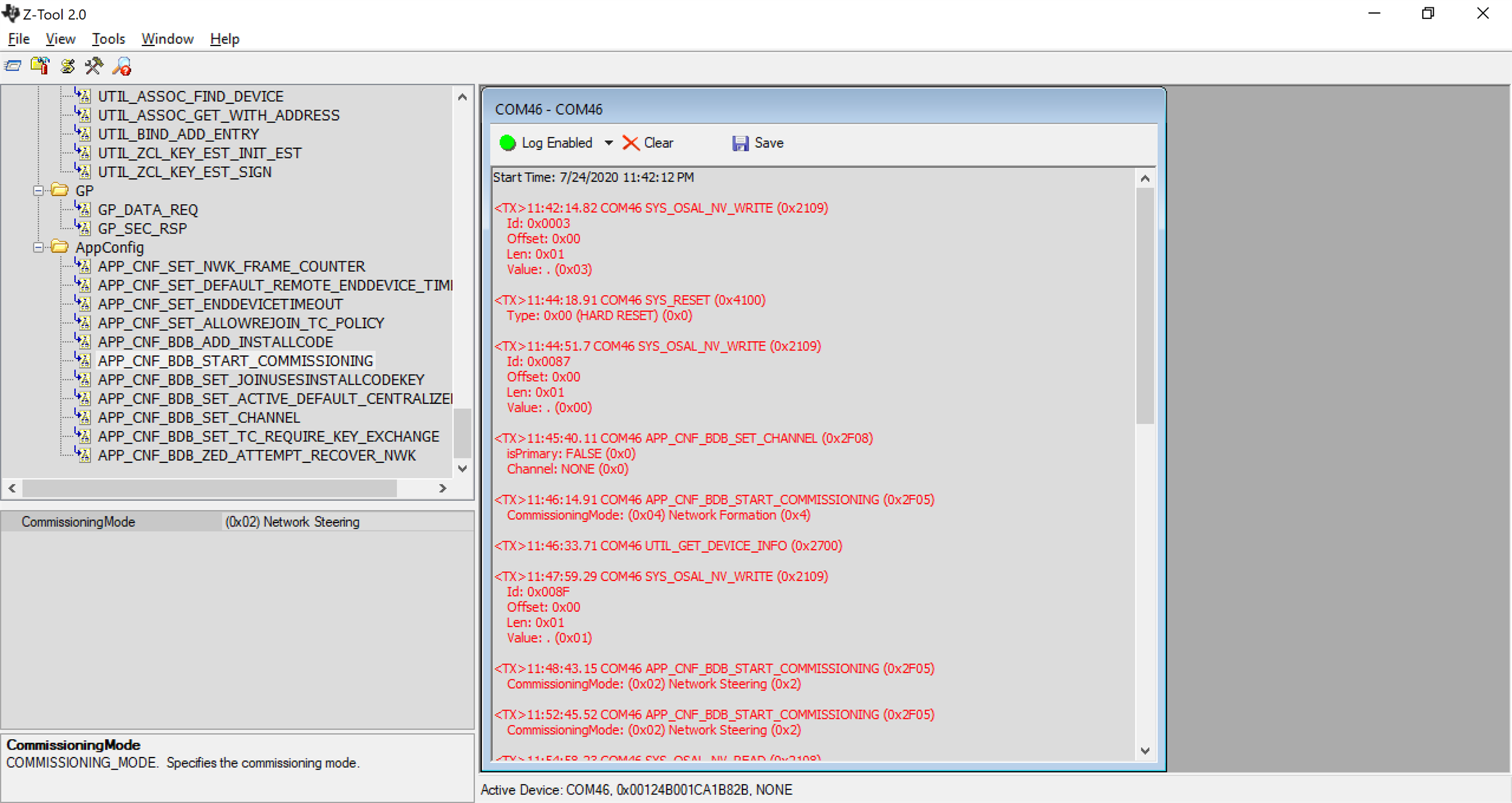The width and height of the screenshot is (1512, 803).
Task: Open the CommissioningMode value Network Steering field
Action: tap(347, 522)
